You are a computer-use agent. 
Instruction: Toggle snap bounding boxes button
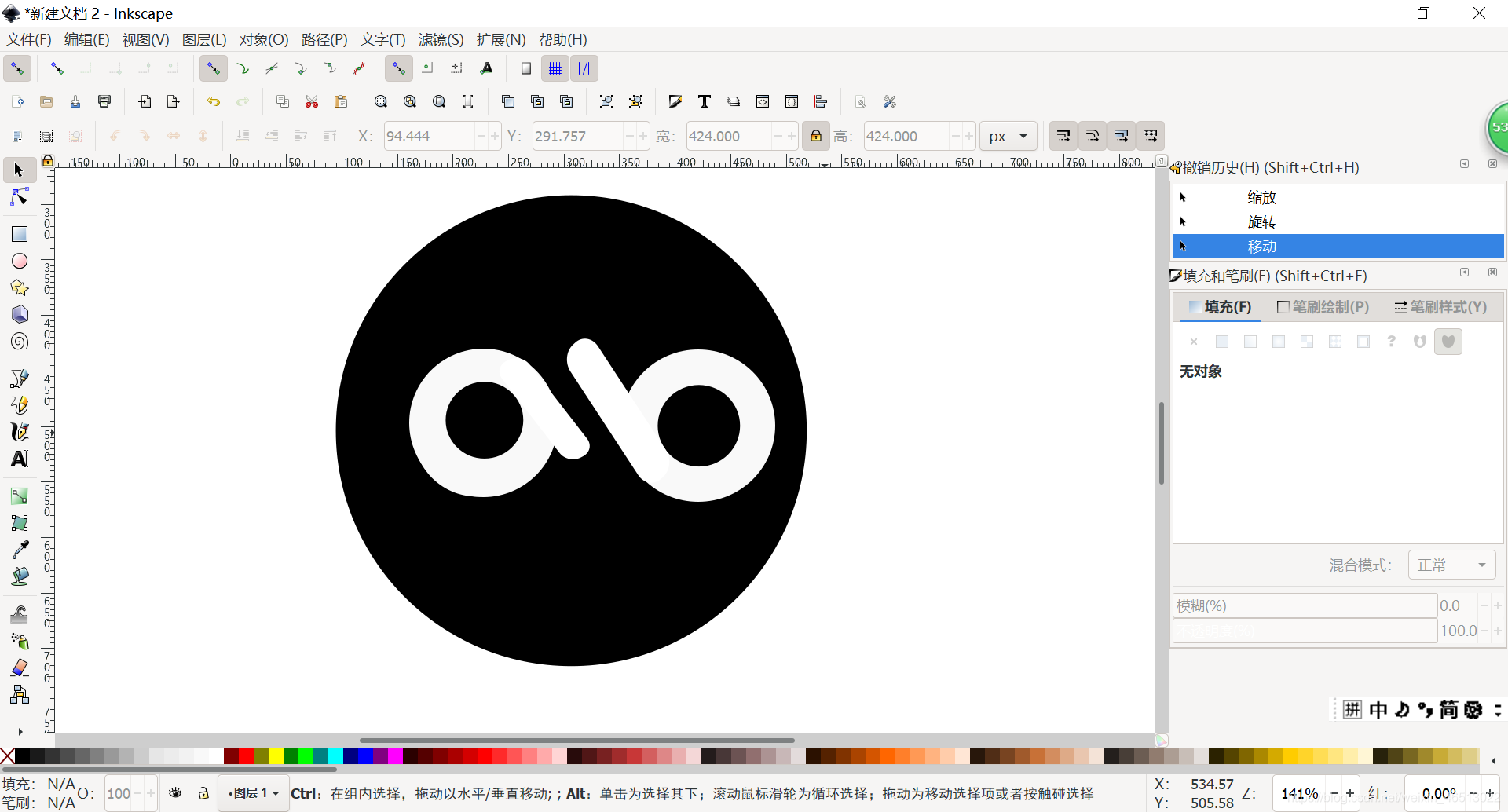(x=57, y=68)
